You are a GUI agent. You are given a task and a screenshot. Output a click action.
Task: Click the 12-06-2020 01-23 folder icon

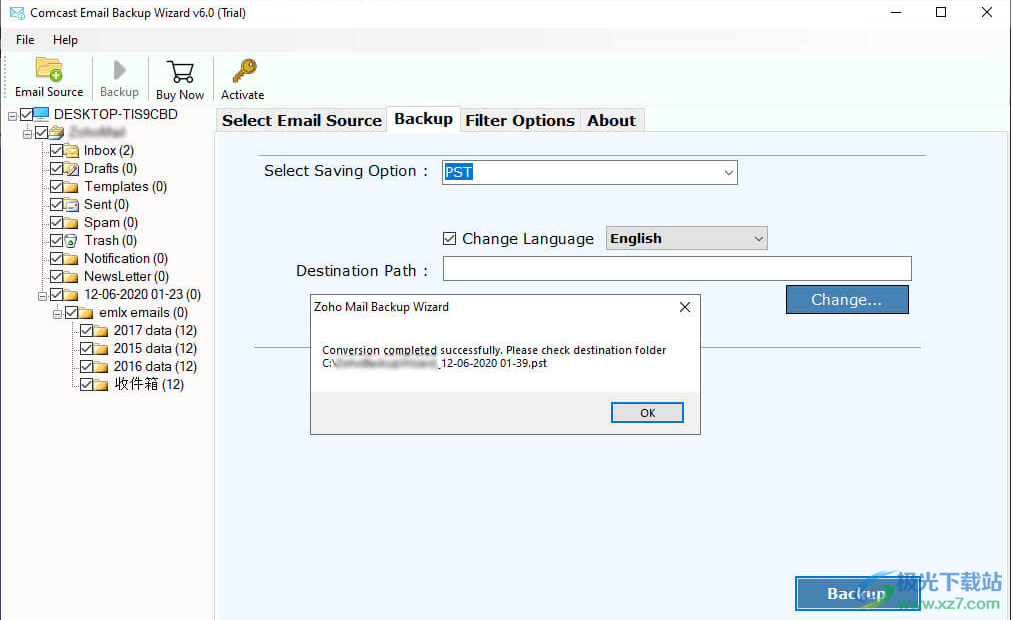pyautogui.click(x=72, y=295)
